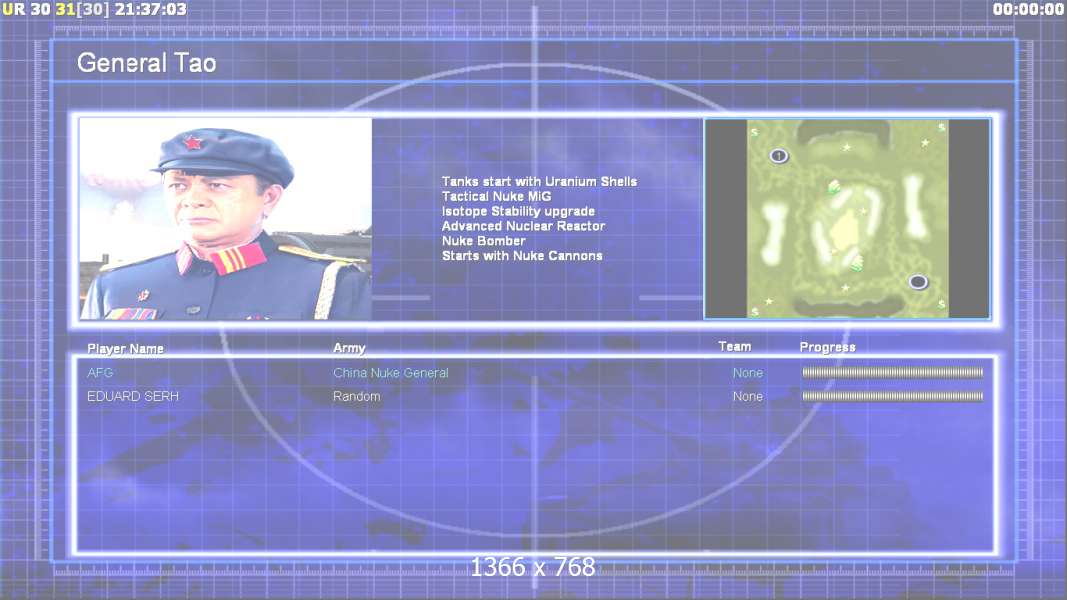Click "Tanks start with Uranium Shells" line
1067x600 pixels.
coord(539,182)
